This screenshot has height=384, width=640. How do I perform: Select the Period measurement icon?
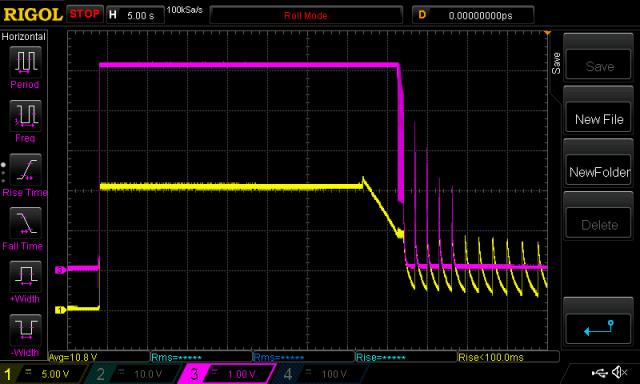point(25,62)
